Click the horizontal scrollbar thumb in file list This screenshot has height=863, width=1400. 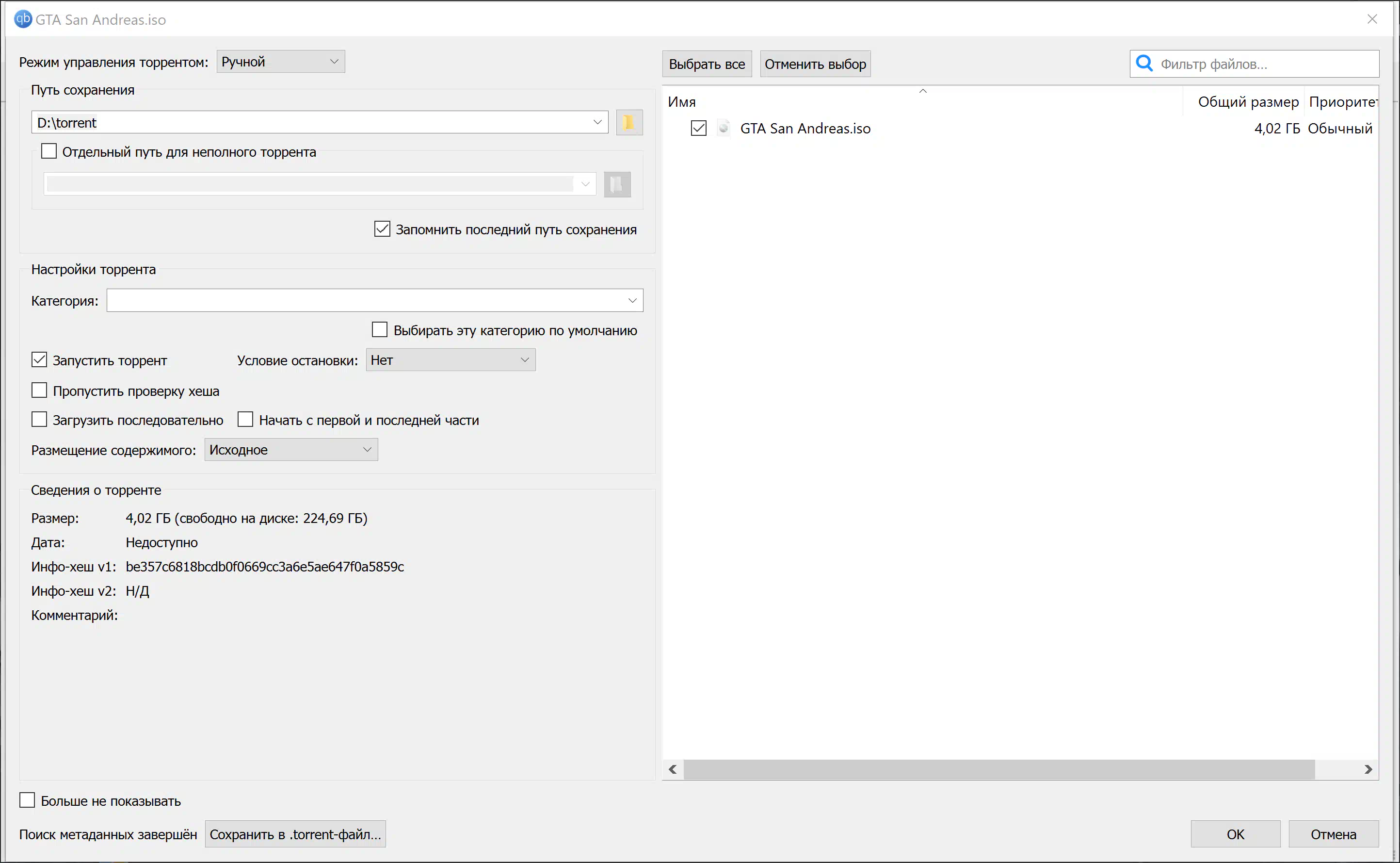point(999,769)
